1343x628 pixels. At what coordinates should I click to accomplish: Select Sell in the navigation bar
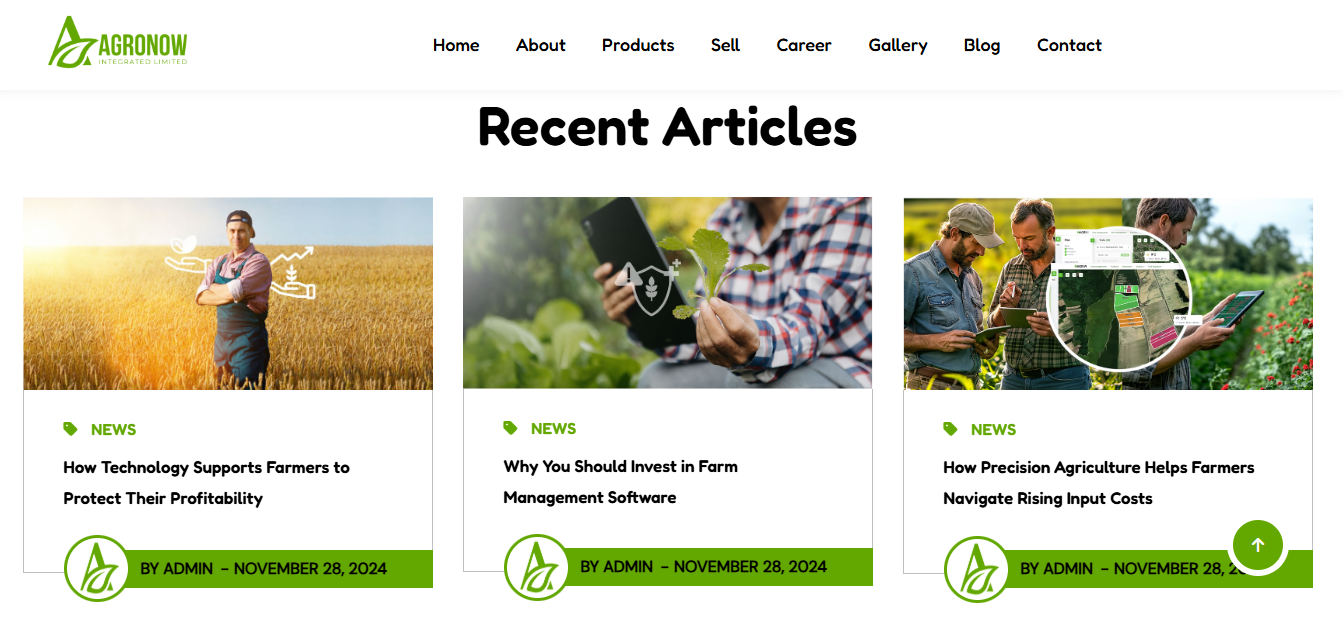[x=726, y=45]
